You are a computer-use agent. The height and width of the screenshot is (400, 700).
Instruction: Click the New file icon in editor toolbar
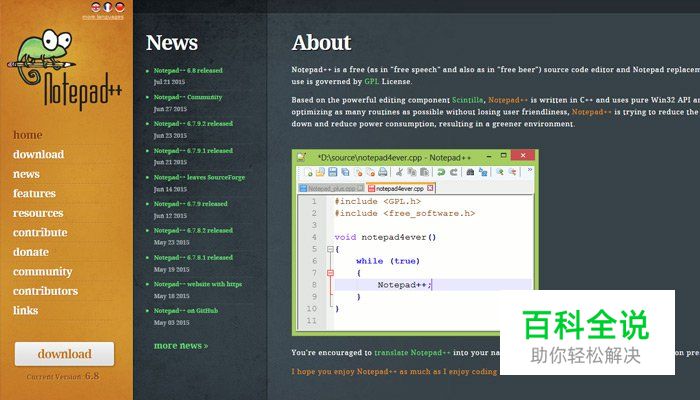click(x=309, y=172)
